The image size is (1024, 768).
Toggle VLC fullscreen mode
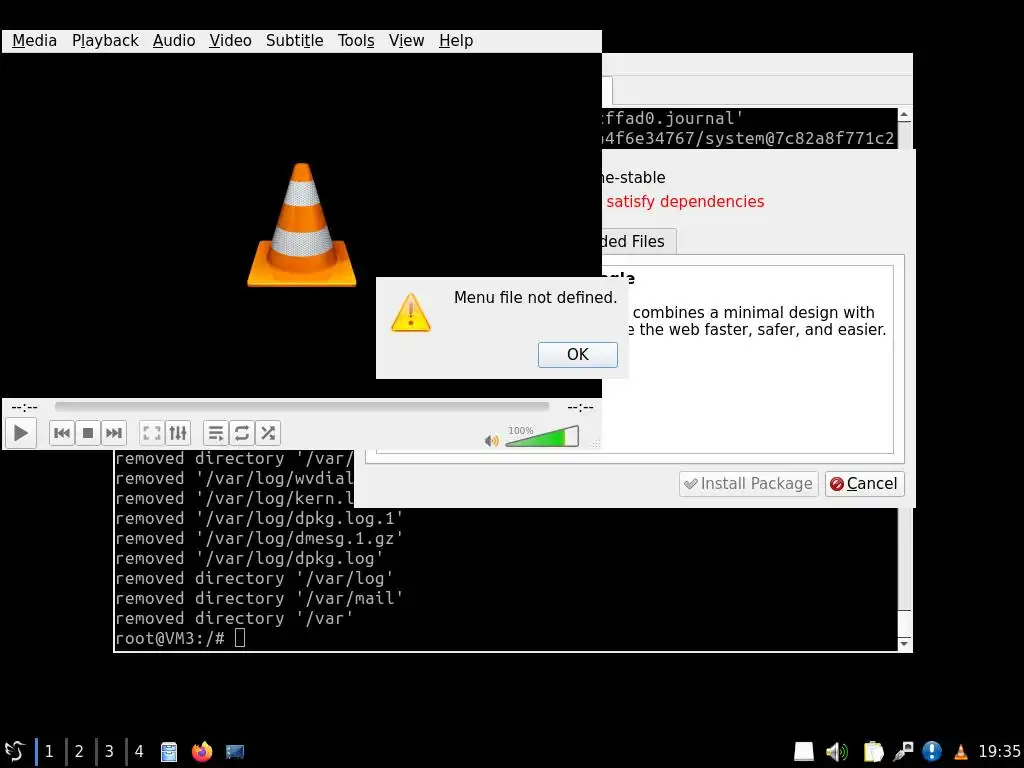(152, 433)
